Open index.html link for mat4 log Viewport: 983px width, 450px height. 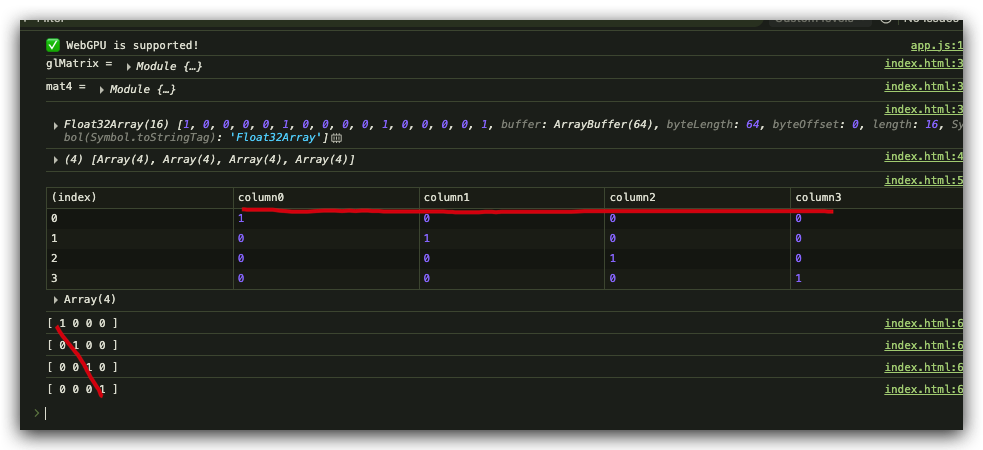coord(923,86)
